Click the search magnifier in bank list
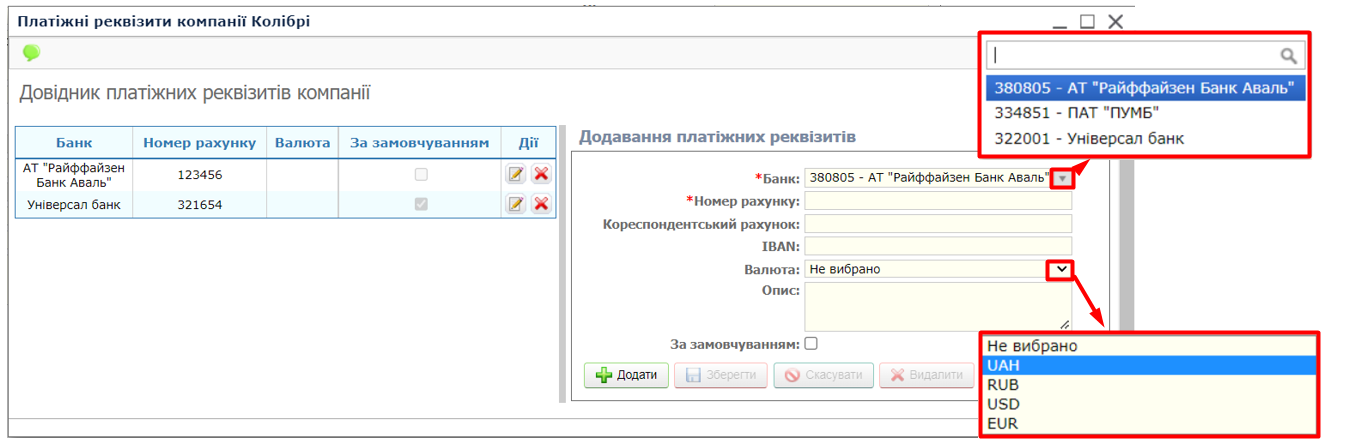Viewport: 1352px width, 445px height. [x=1289, y=56]
